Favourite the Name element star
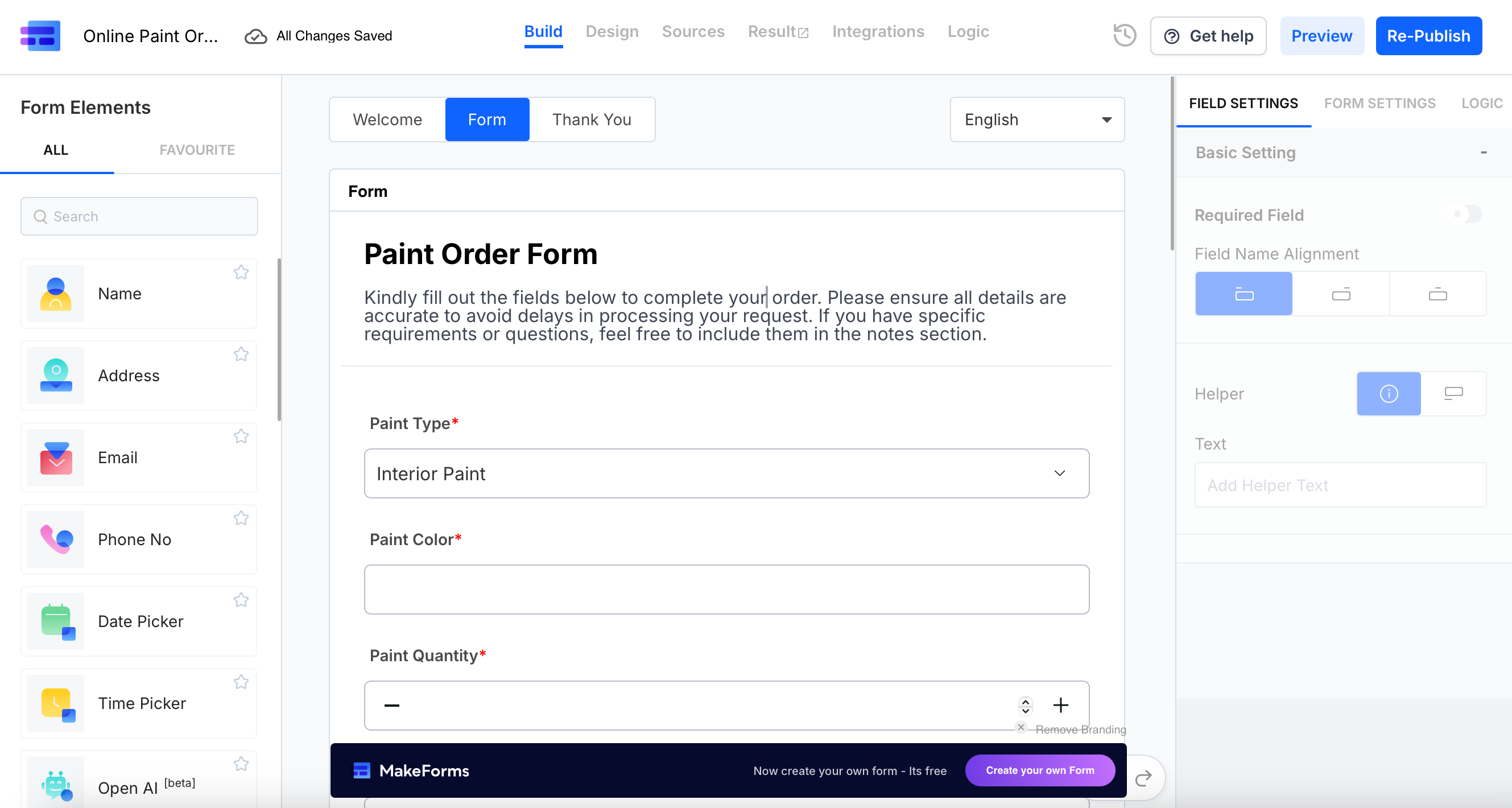Viewport: 1512px width, 808px height. [x=241, y=273]
